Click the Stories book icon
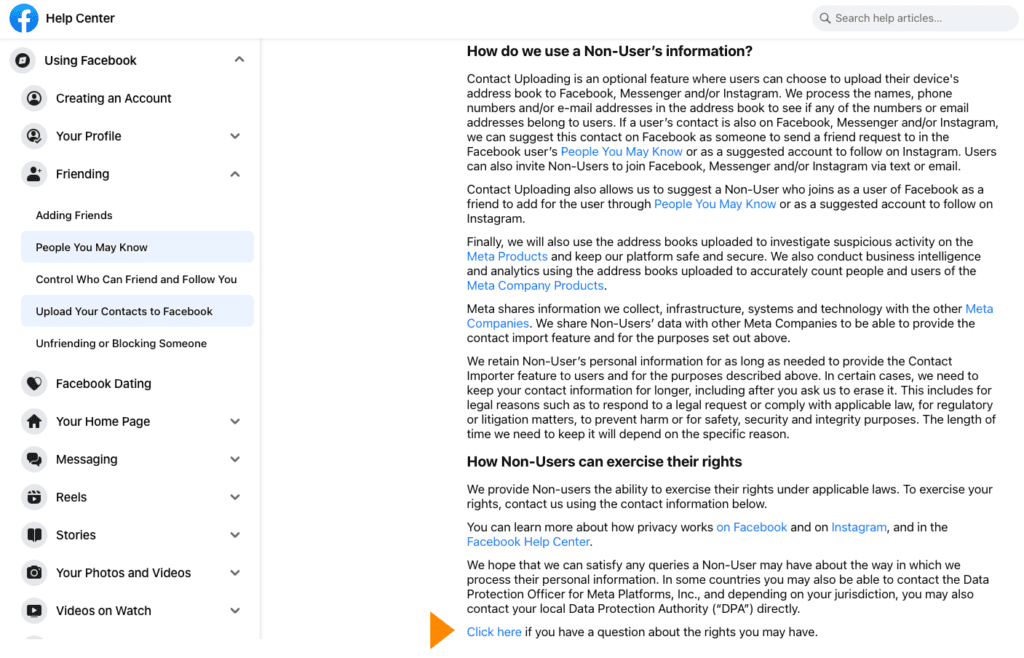1024x658 pixels. [x=34, y=535]
